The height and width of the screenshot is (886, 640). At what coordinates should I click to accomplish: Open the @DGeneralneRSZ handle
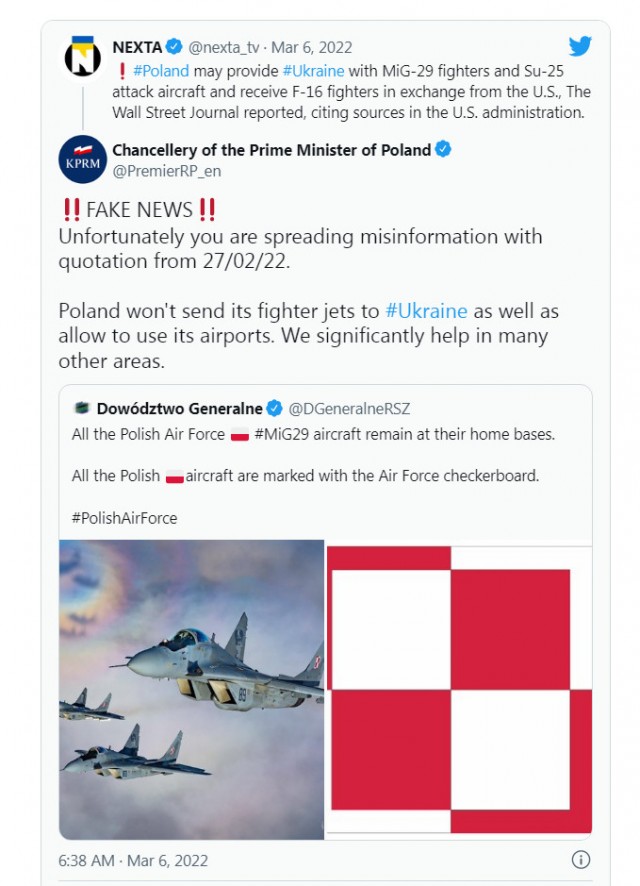[349, 409]
